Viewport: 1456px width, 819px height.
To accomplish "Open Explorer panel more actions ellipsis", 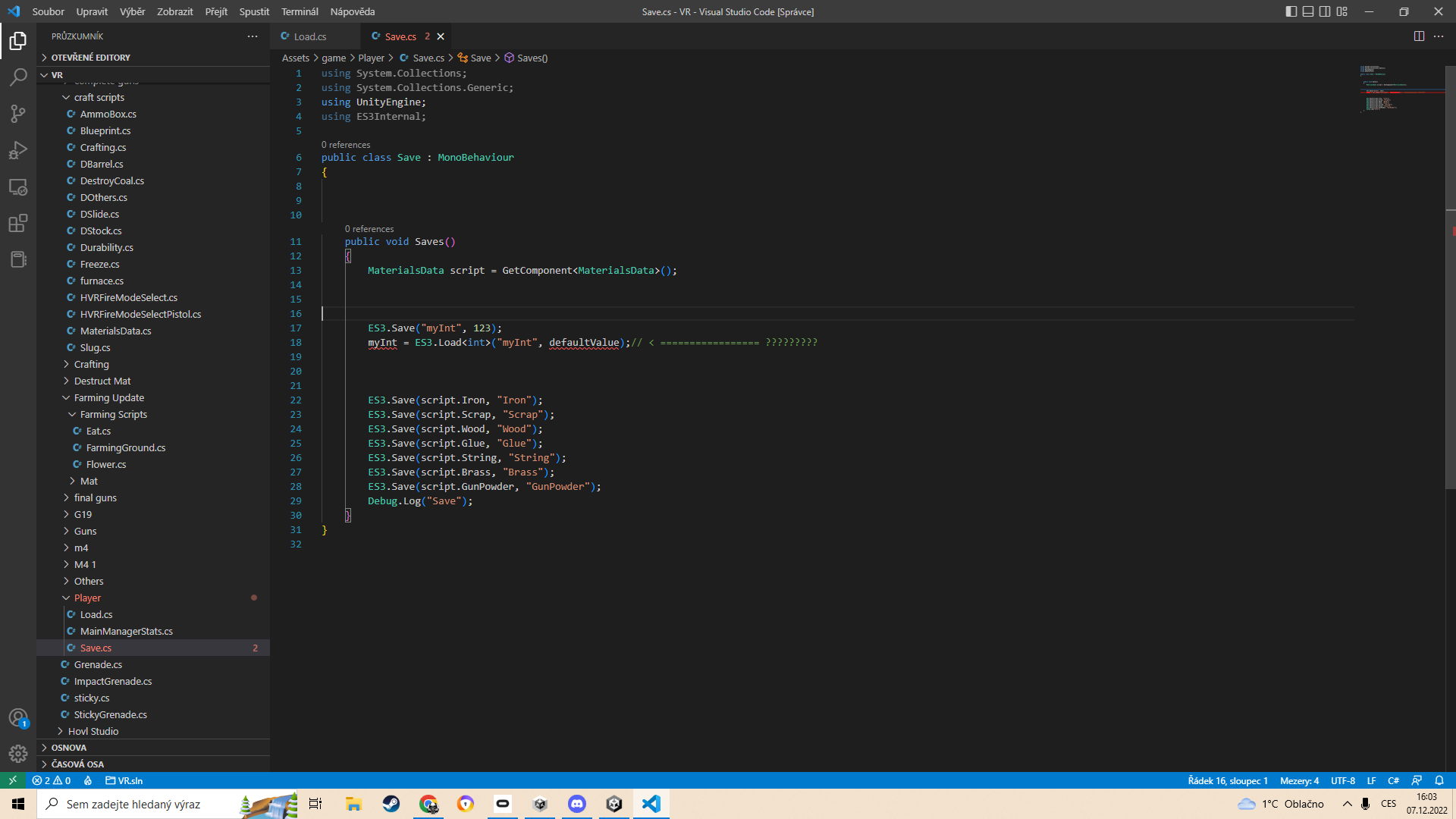I will coord(253,36).
